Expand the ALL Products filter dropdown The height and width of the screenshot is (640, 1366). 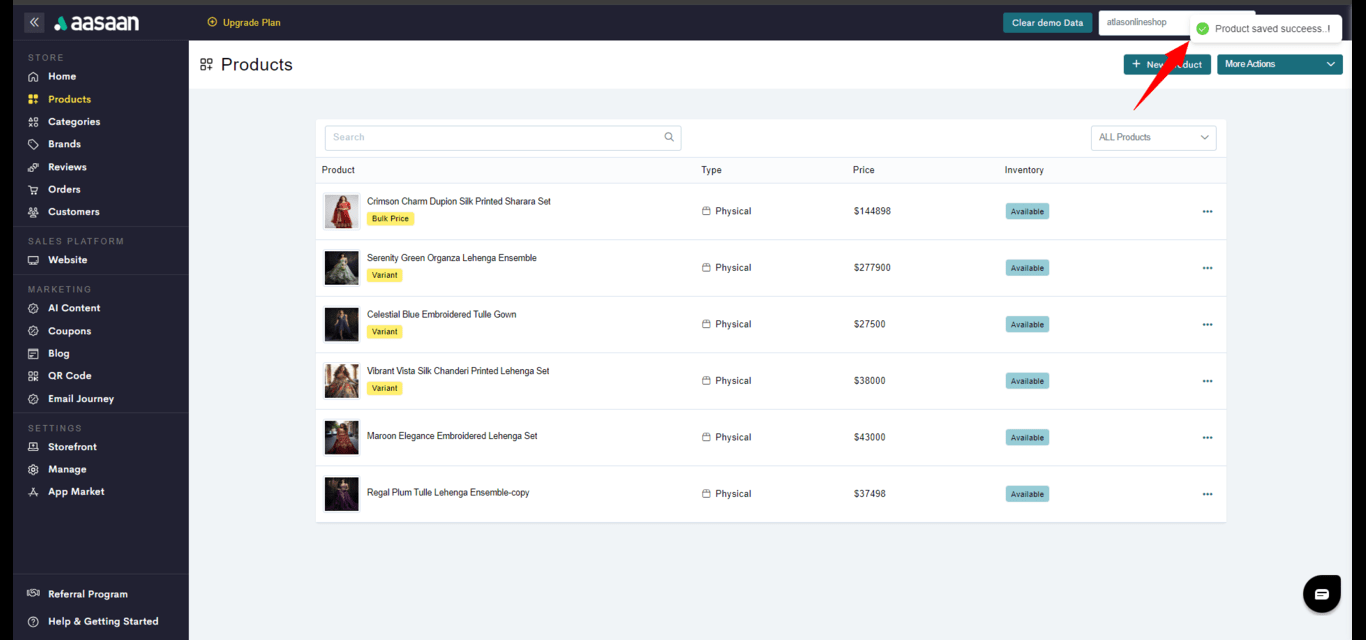tap(1153, 138)
